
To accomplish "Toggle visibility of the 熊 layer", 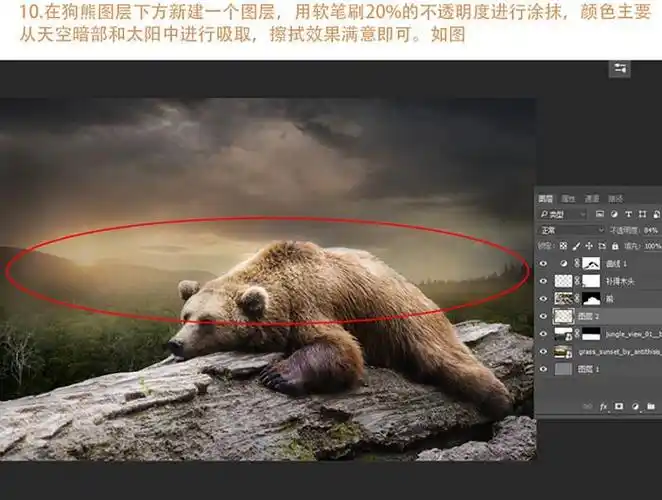I will [x=544, y=298].
